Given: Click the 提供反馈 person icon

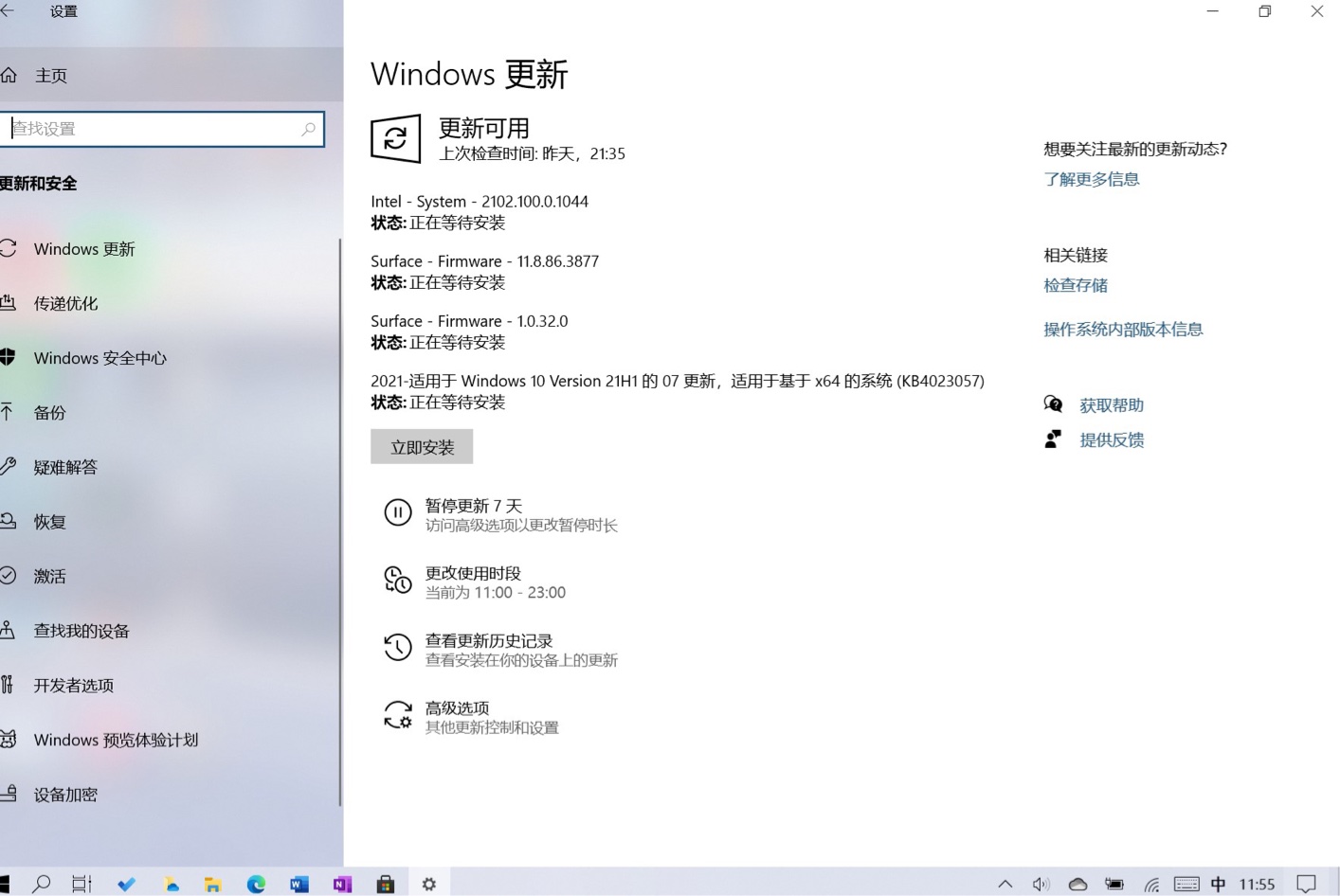Looking at the screenshot, I should tap(1052, 439).
